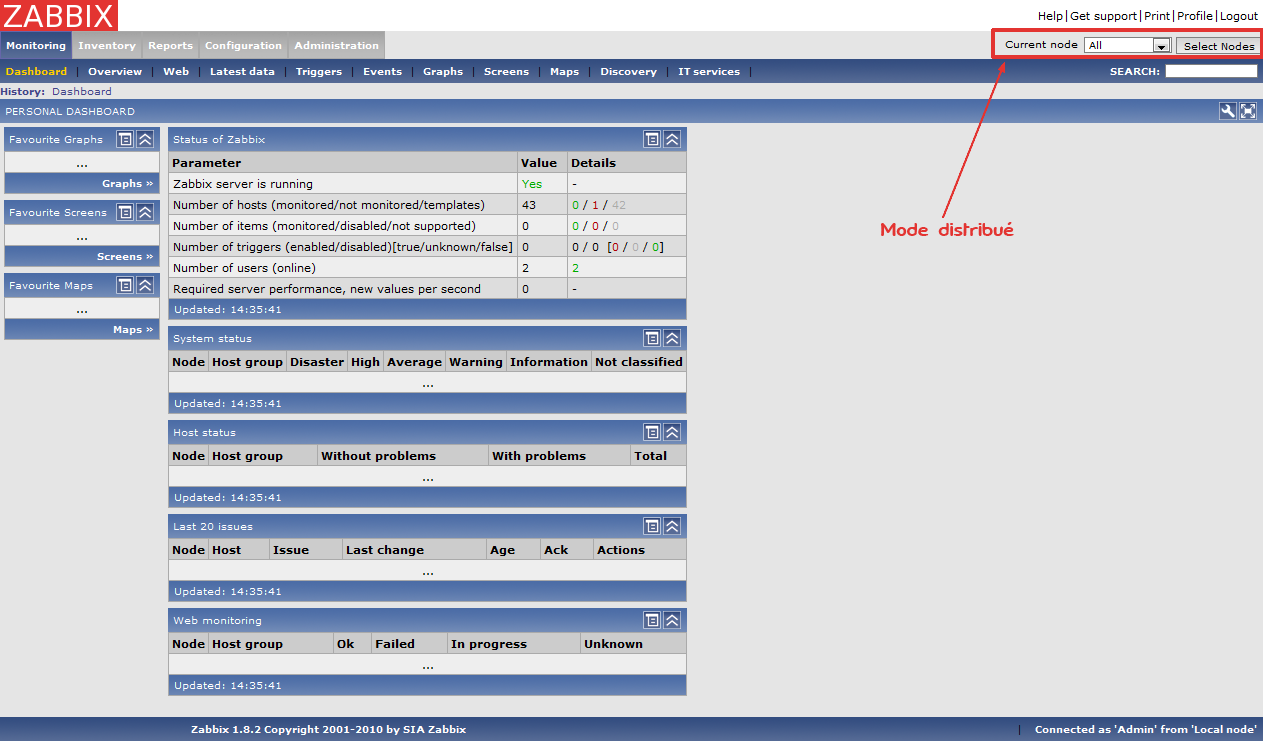Open System status widget menu icon
1263x741 pixels.
(x=652, y=339)
